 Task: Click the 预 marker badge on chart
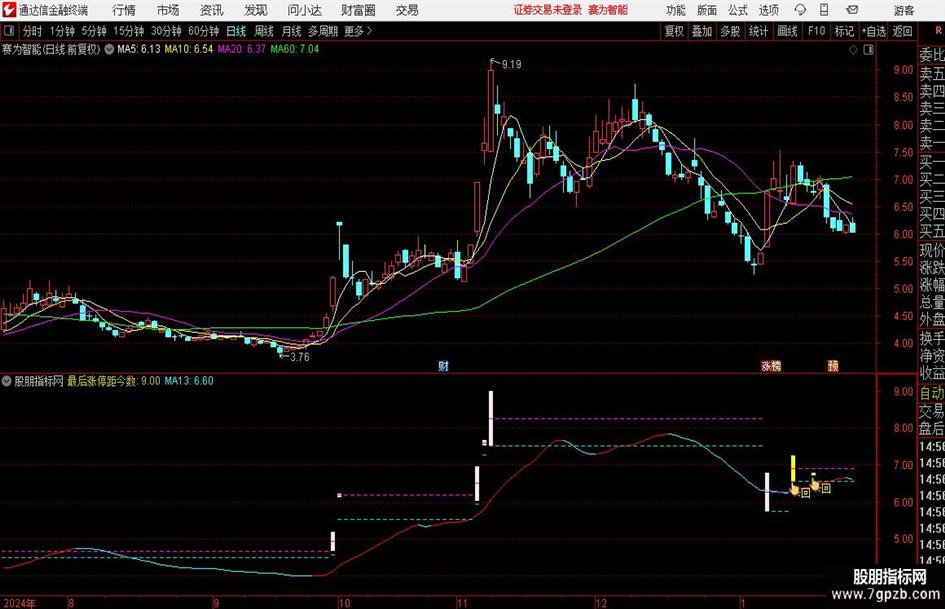point(833,365)
